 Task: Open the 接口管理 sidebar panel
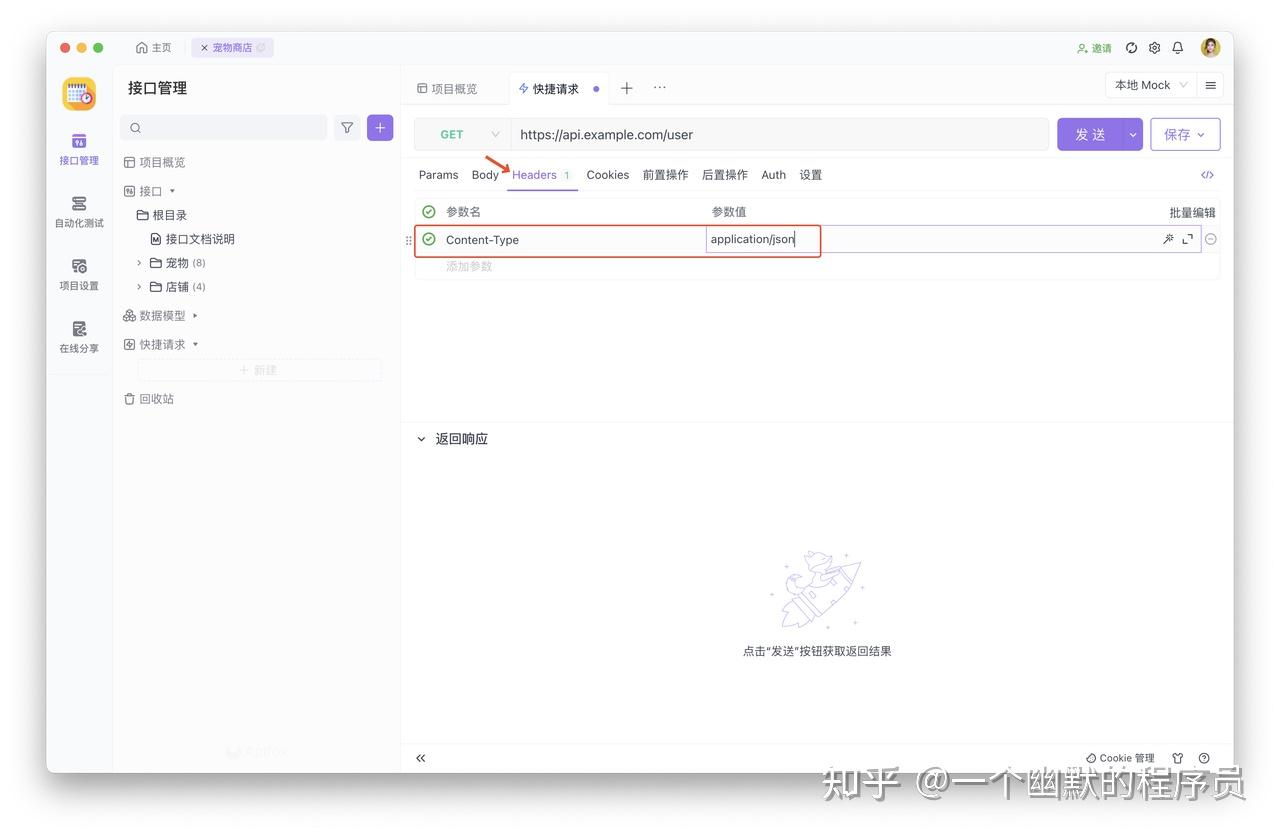pyautogui.click(x=78, y=150)
